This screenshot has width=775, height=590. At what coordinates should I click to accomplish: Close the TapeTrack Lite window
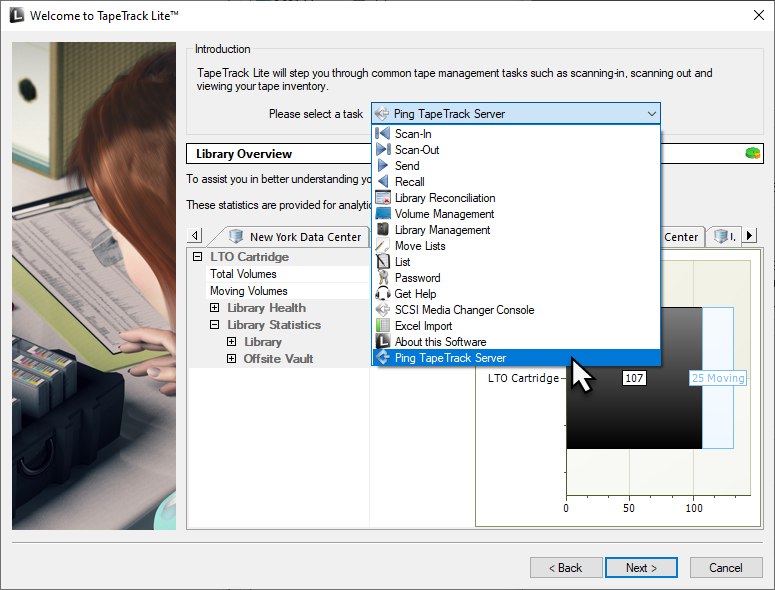point(759,15)
